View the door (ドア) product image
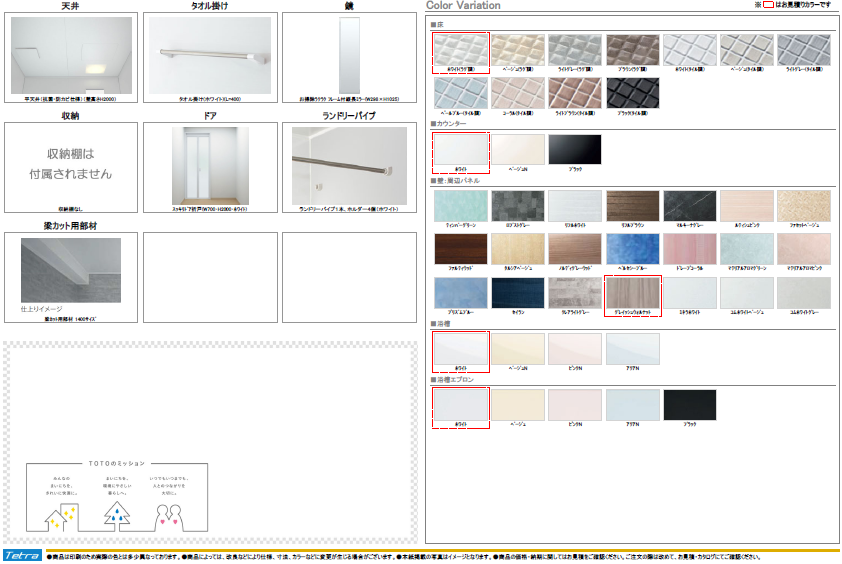This screenshot has height=564, width=842. tap(210, 166)
